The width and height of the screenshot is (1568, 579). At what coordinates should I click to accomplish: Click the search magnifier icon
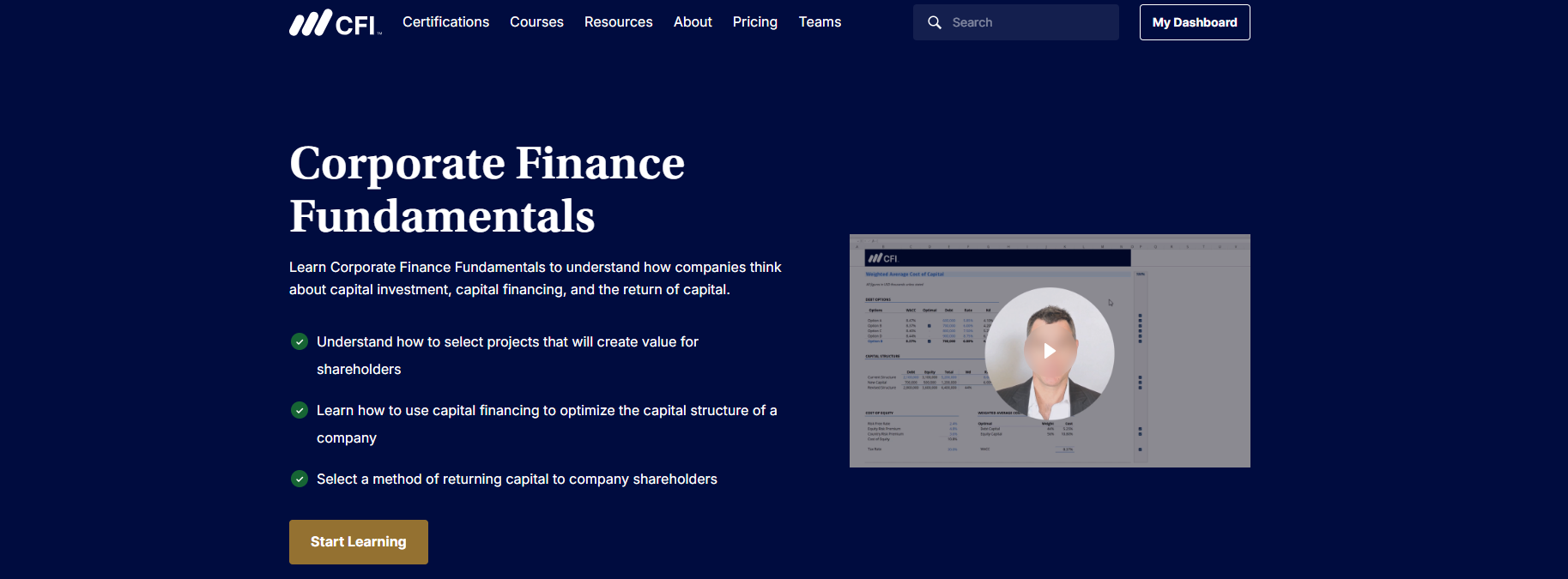tap(935, 22)
